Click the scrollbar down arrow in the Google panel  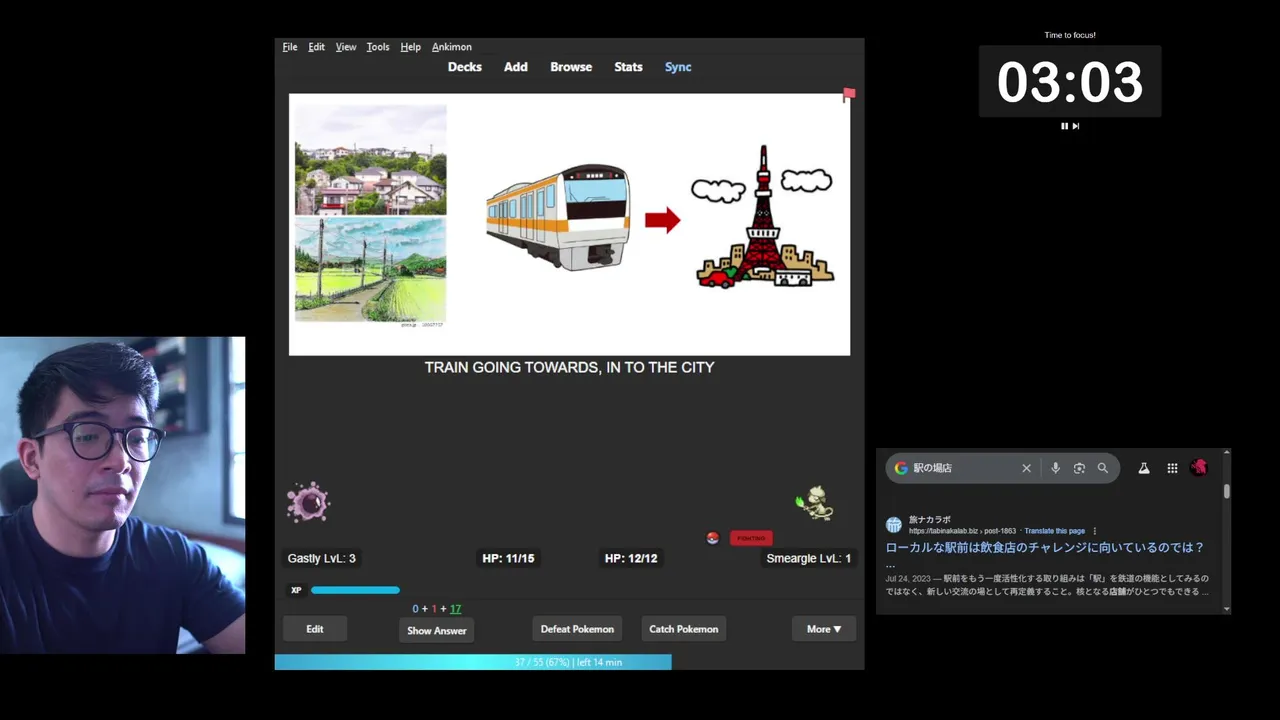(x=1226, y=609)
